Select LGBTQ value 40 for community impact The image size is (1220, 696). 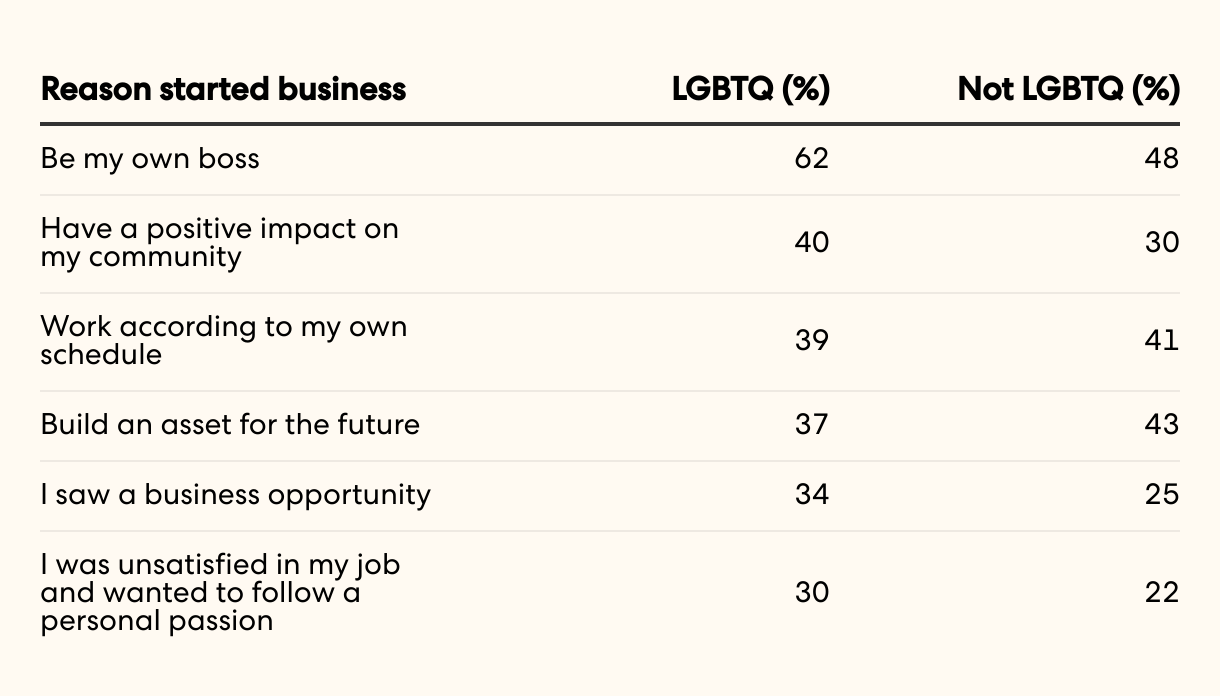pyautogui.click(x=811, y=243)
